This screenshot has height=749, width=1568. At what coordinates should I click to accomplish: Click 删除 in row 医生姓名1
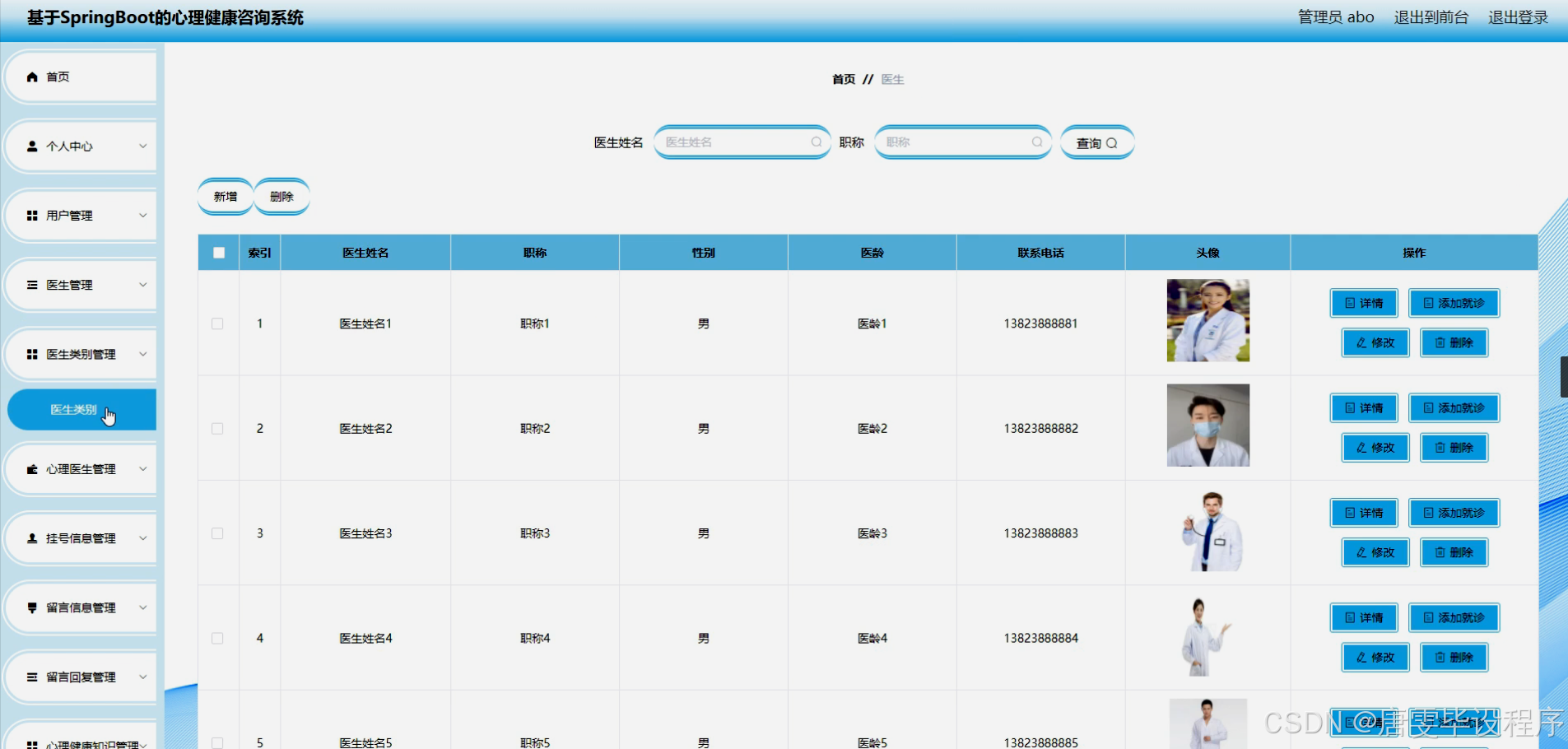pyautogui.click(x=1454, y=342)
